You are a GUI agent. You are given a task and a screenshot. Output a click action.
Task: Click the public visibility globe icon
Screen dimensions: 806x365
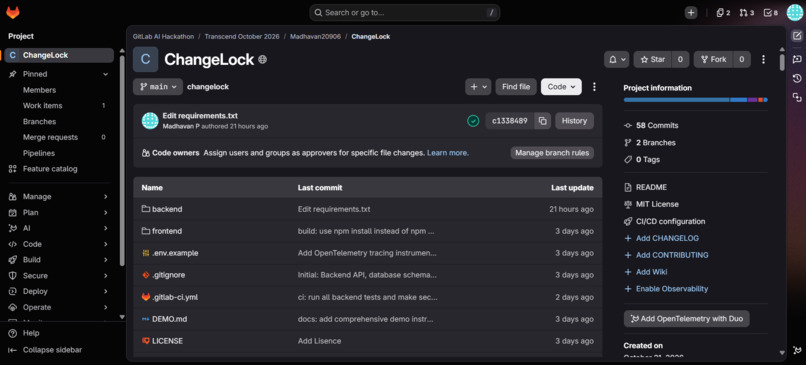point(263,60)
